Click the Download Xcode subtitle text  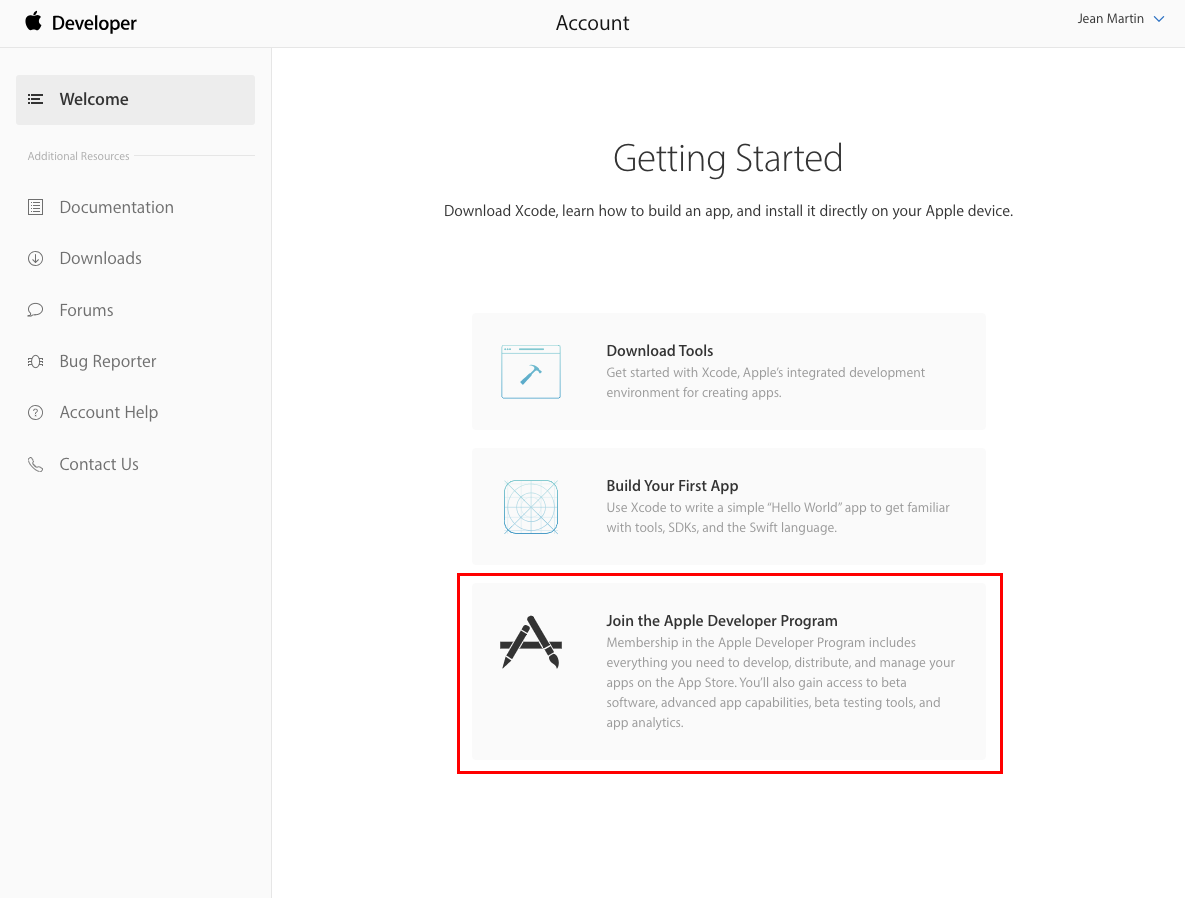(728, 211)
